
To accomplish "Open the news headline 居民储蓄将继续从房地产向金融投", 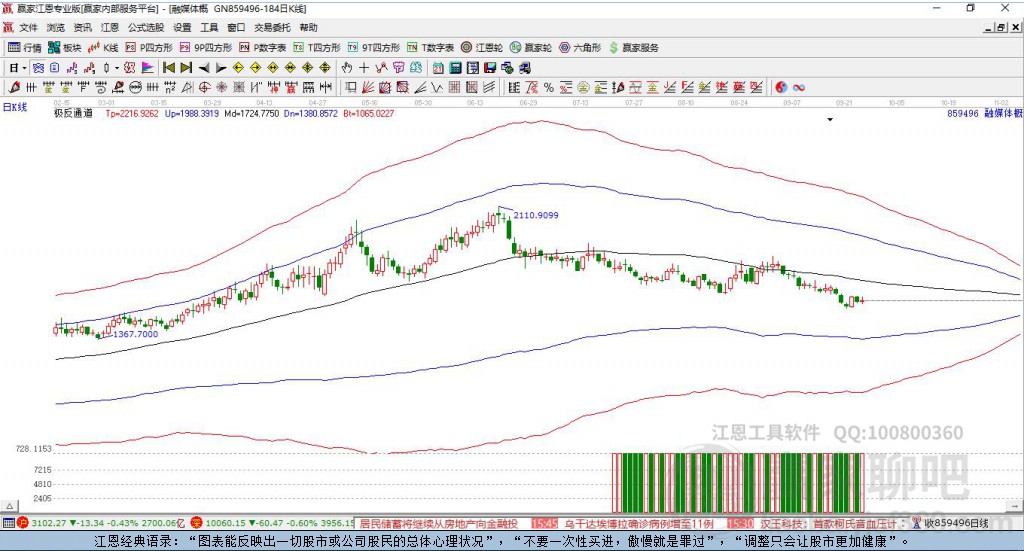I will 438,524.
